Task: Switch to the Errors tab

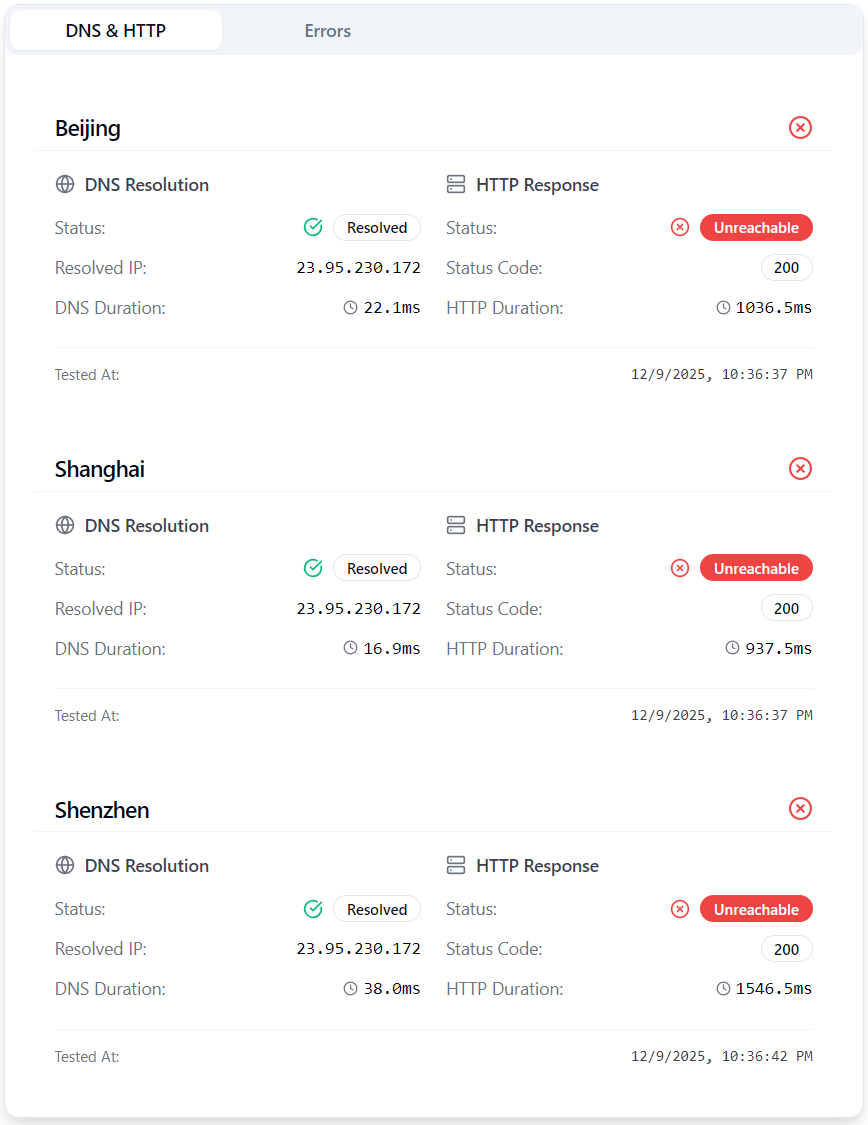Action: (327, 31)
